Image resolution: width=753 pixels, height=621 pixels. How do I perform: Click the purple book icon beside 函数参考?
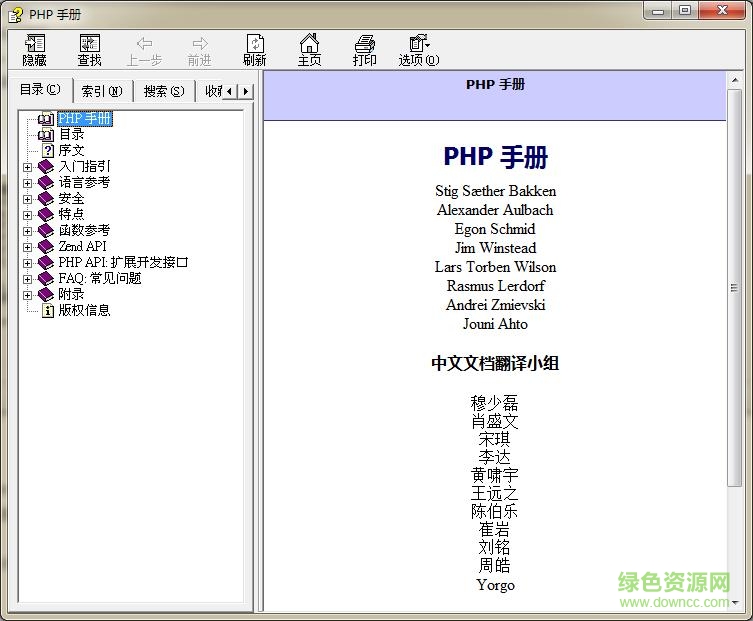[x=46, y=231]
